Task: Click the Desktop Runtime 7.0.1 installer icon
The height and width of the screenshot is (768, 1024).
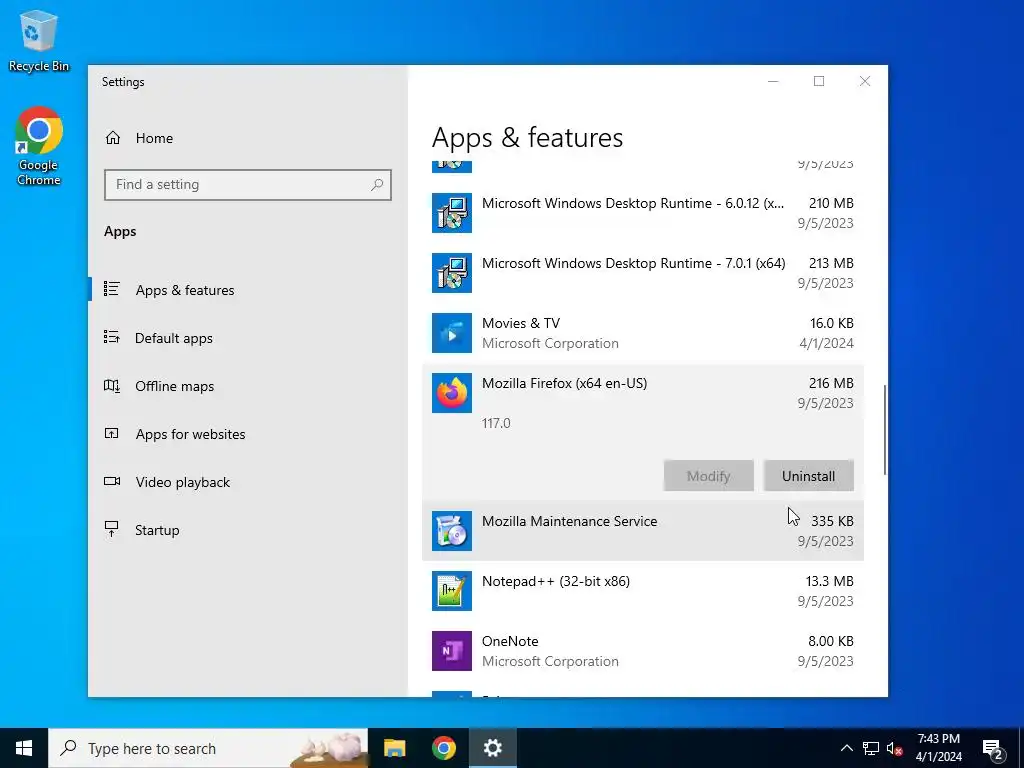Action: pyautogui.click(x=452, y=273)
